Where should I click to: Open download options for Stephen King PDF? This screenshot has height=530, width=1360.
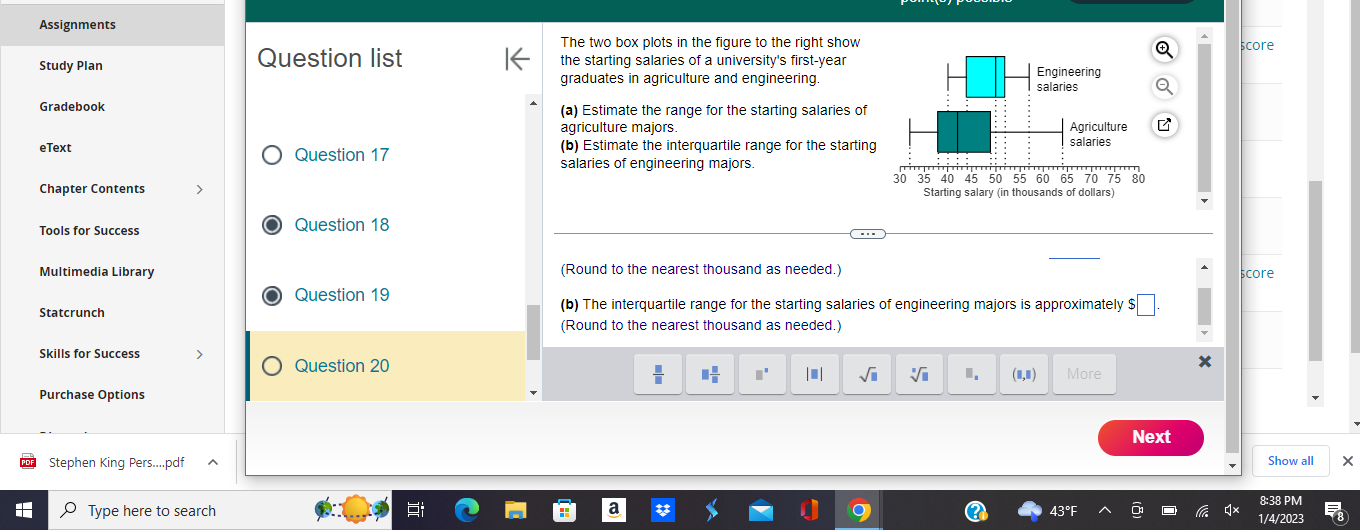[x=212, y=462]
